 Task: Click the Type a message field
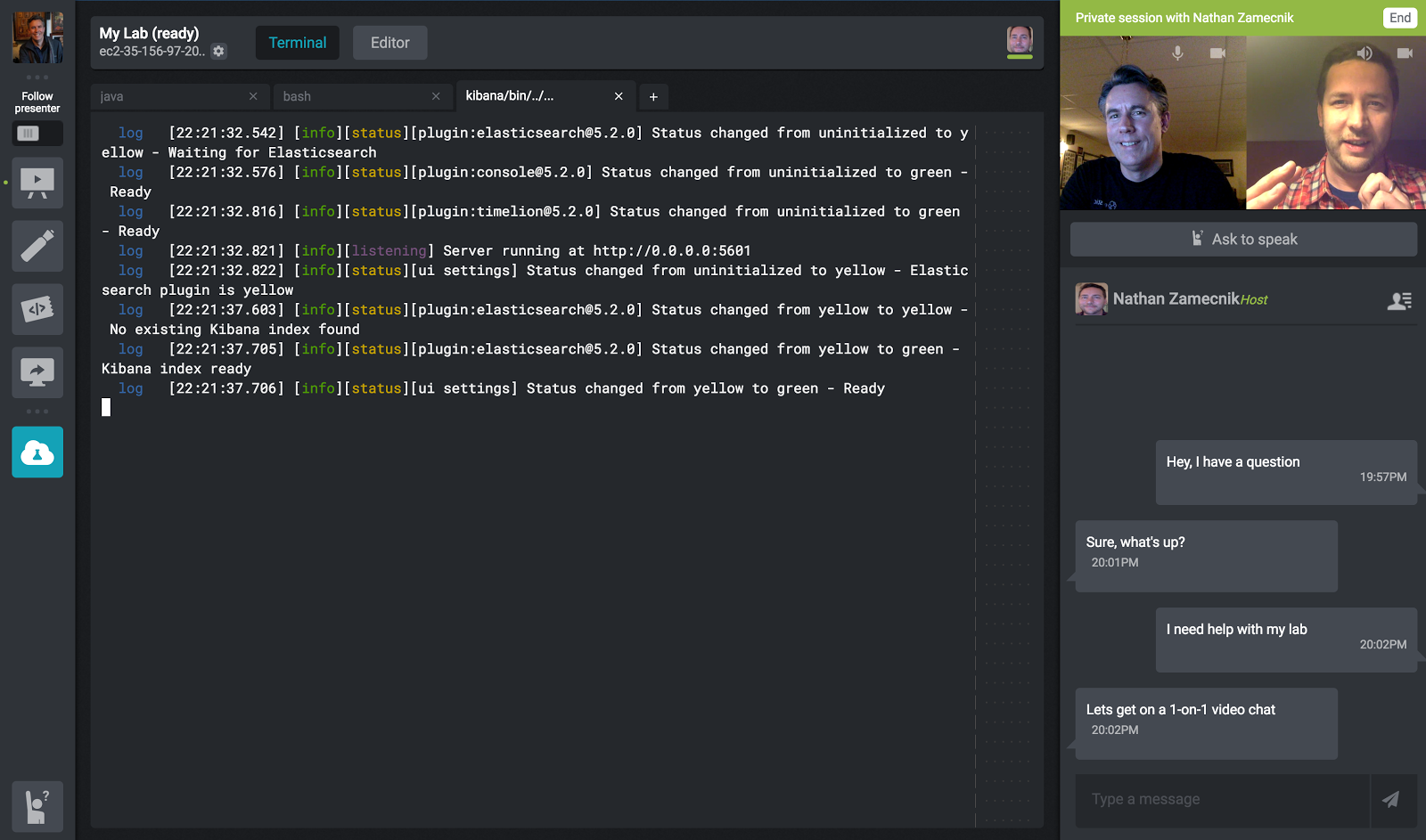pos(1221,799)
